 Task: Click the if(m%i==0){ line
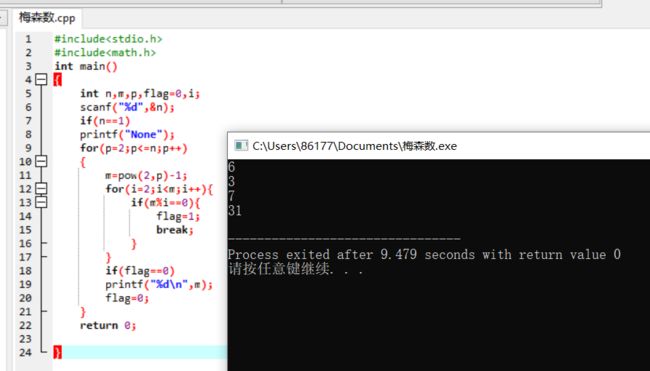pyautogui.click(x=166, y=203)
